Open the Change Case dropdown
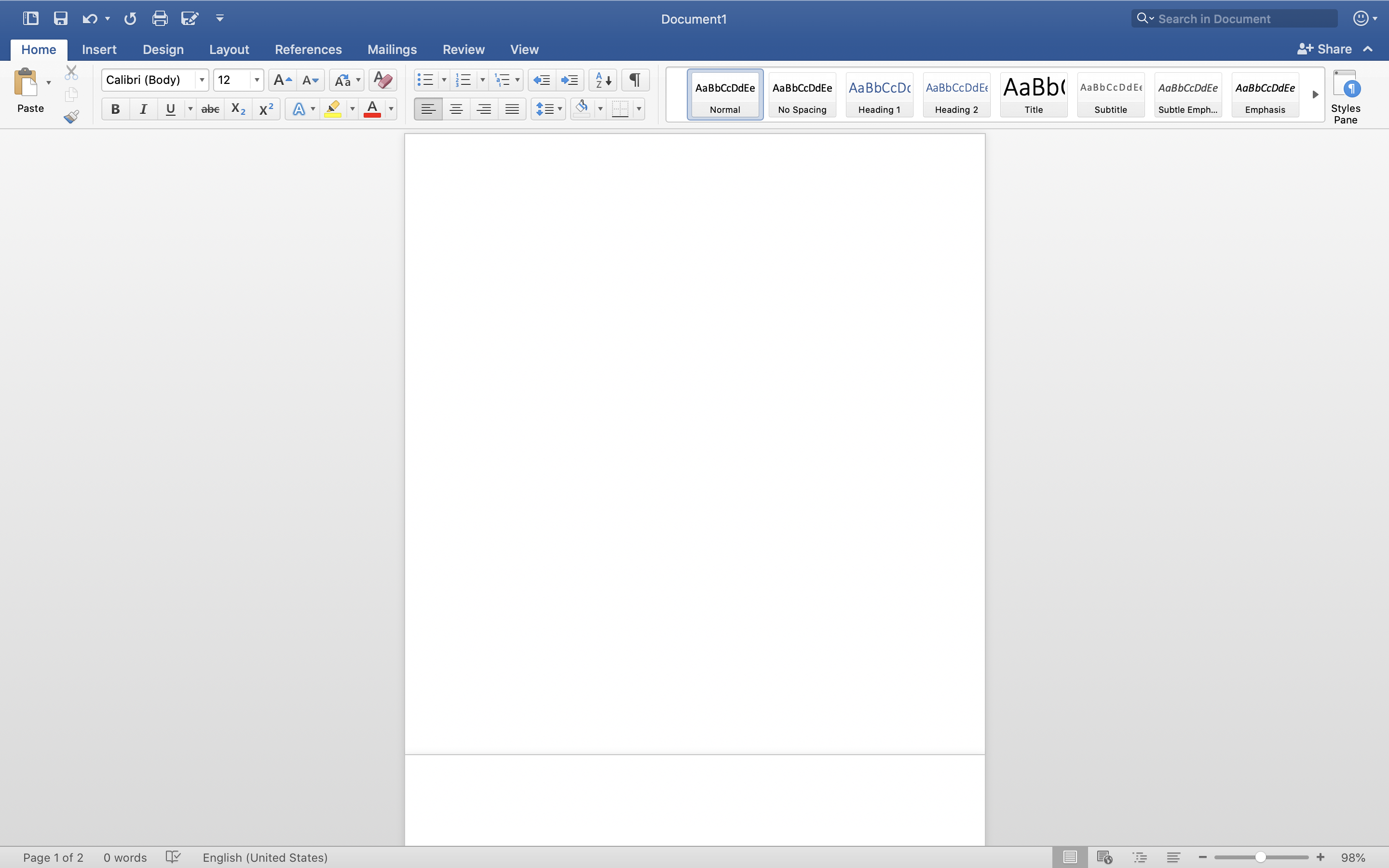The height and width of the screenshot is (868, 1389). click(347, 80)
